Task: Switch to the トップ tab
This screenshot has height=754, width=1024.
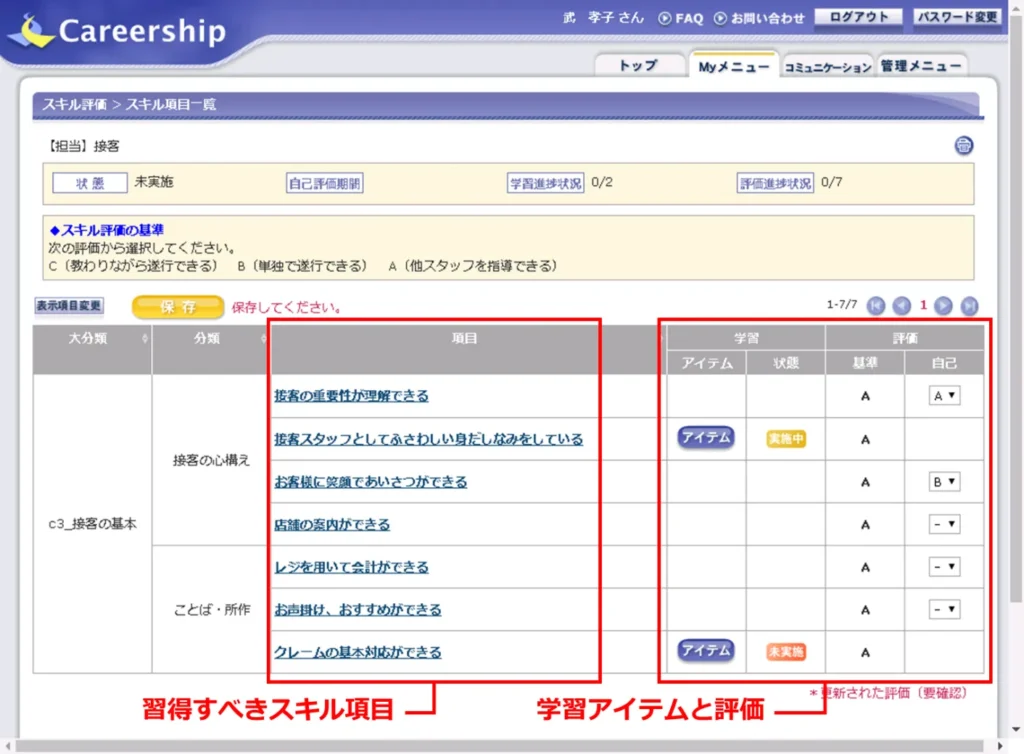Action: pos(638,66)
